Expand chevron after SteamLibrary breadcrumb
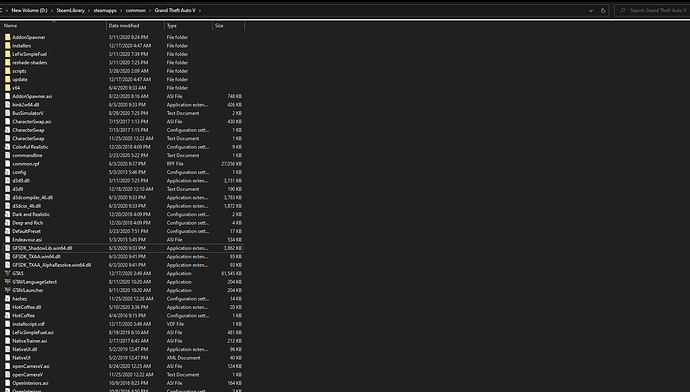The height and width of the screenshot is (392, 690). tap(89, 11)
